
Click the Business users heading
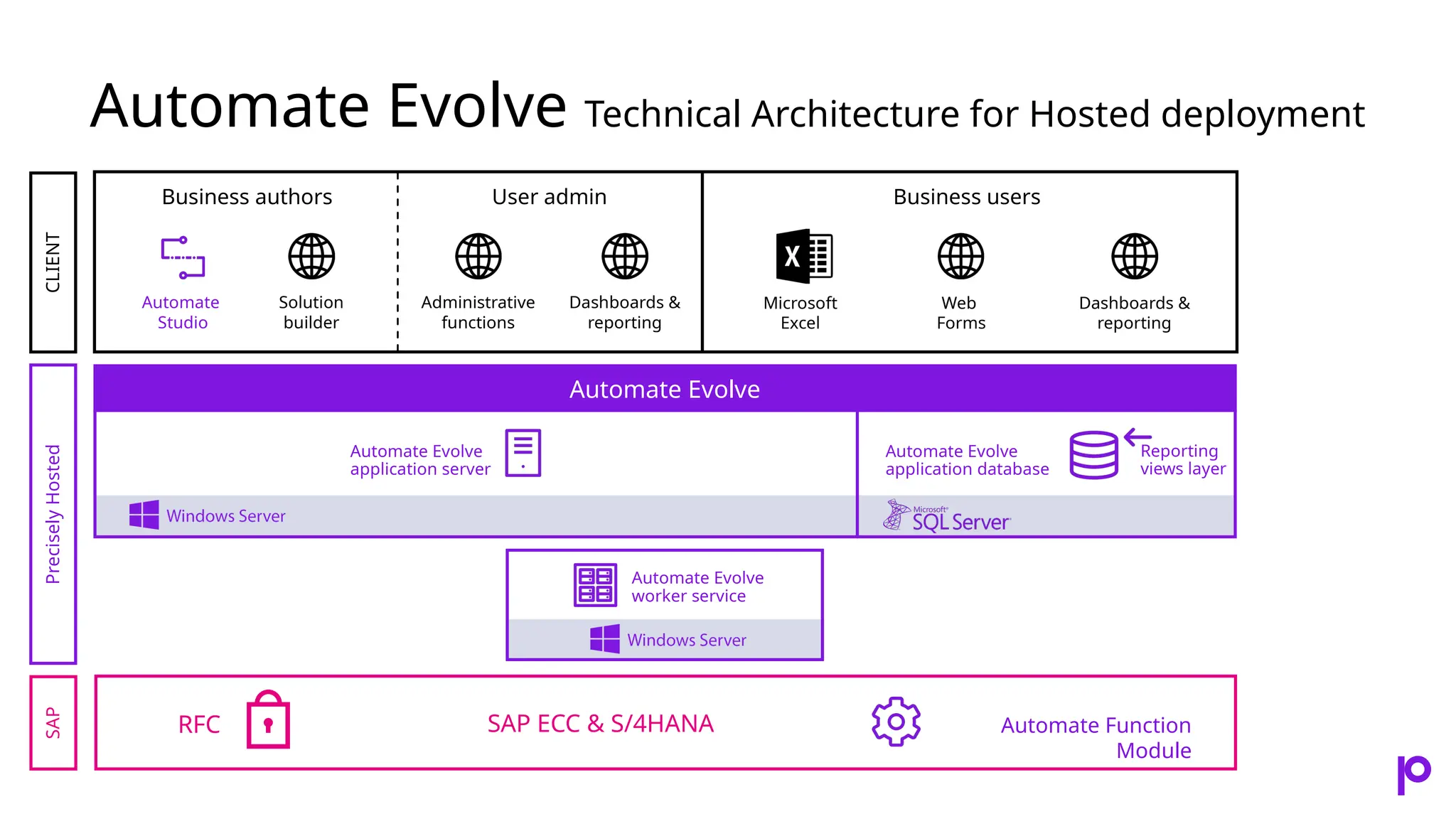point(966,197)
